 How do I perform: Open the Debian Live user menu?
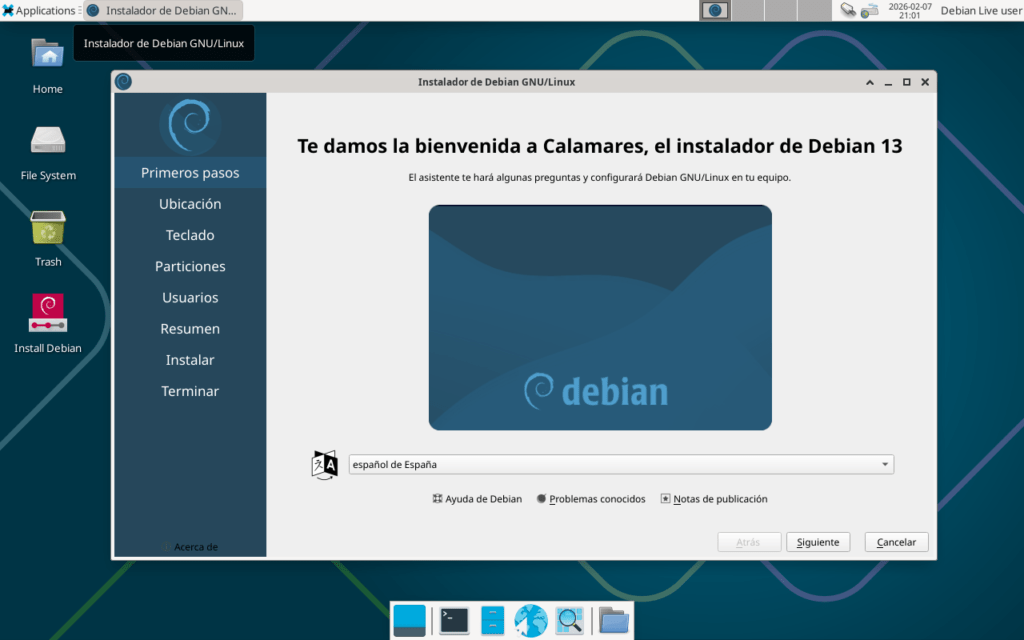pos(980,11)
